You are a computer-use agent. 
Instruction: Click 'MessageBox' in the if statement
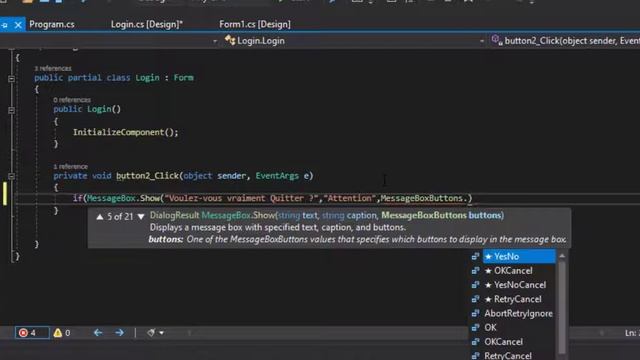111,198
